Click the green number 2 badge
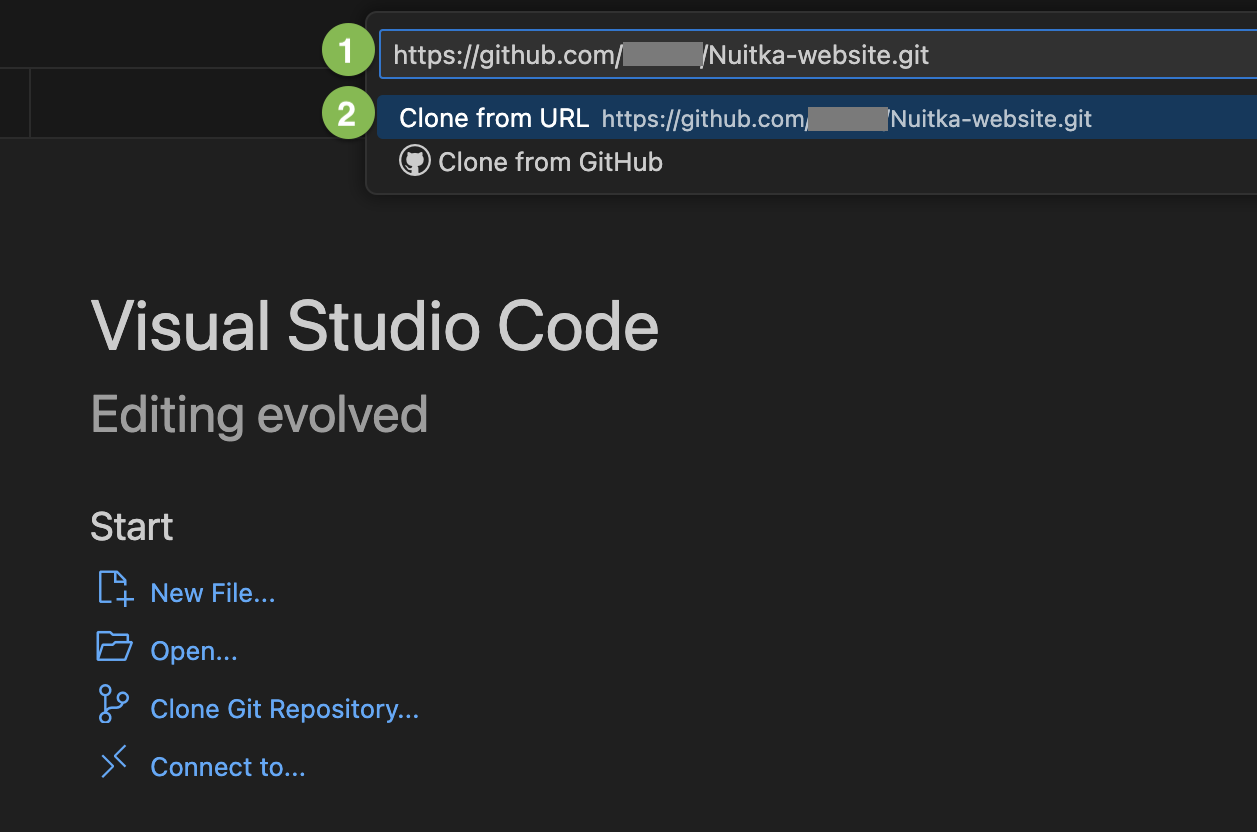Viewport: 1257px width, 832px height. tap(346, 116)
